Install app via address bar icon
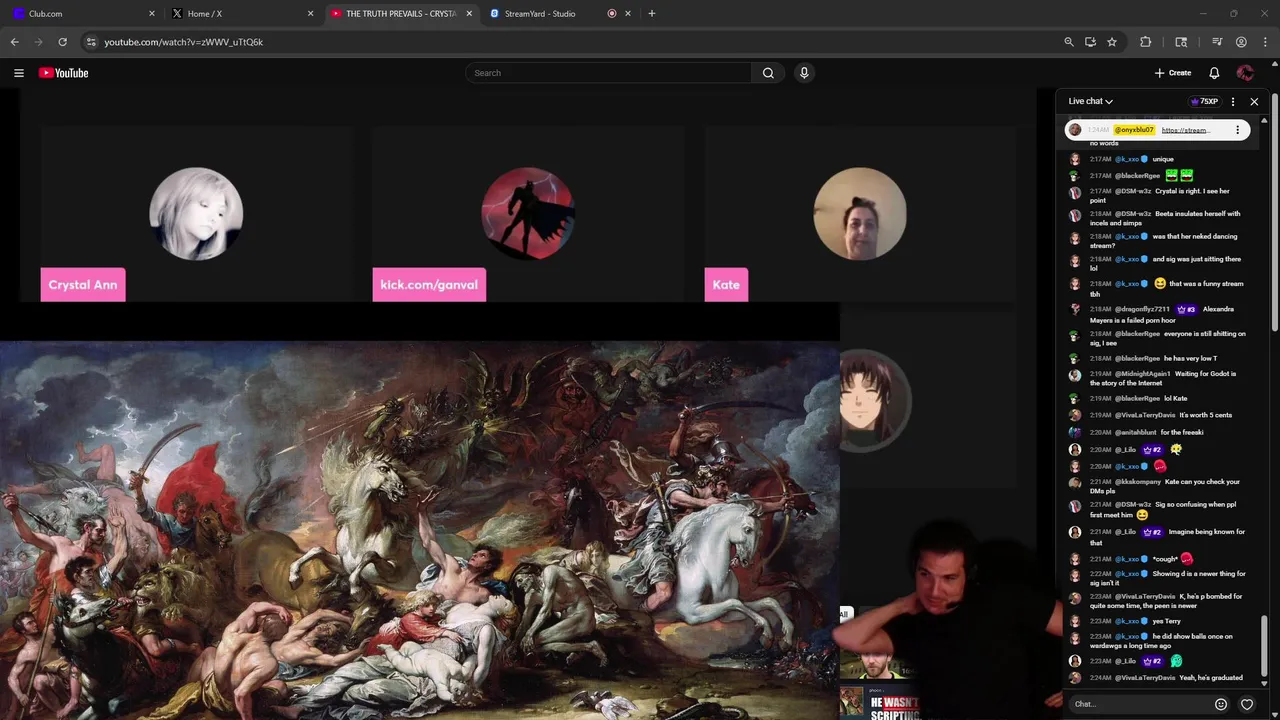 point(1090,42)
